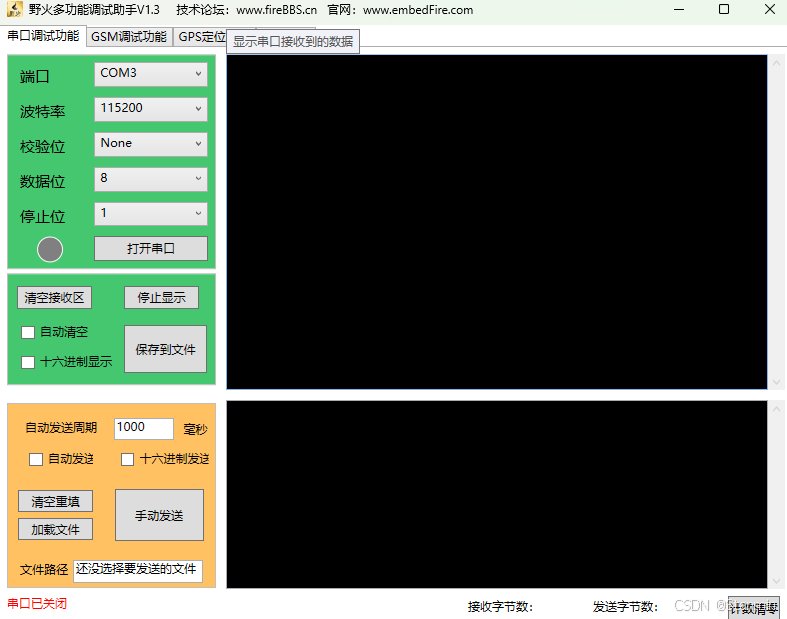Minimize the 野火多功能调试助手 window

(679, 10)
